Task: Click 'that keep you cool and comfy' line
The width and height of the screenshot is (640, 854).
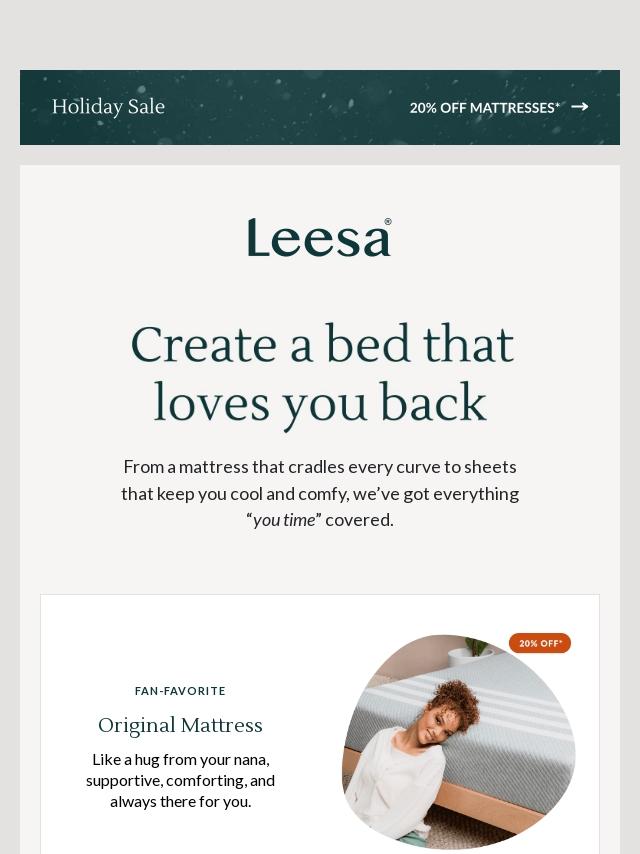Action: point(320,494)
